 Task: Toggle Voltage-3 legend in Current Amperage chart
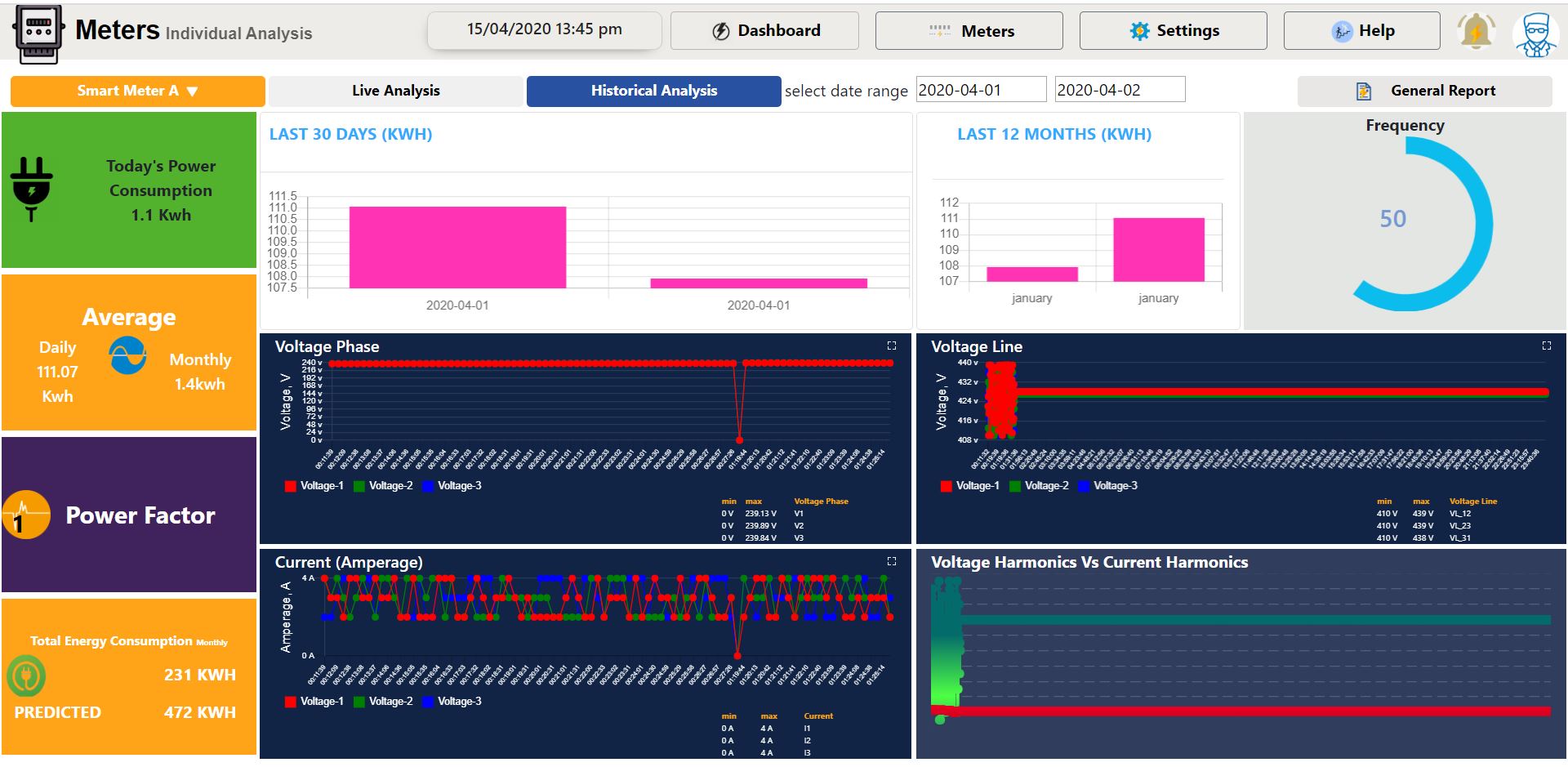(x=452, y=702)
